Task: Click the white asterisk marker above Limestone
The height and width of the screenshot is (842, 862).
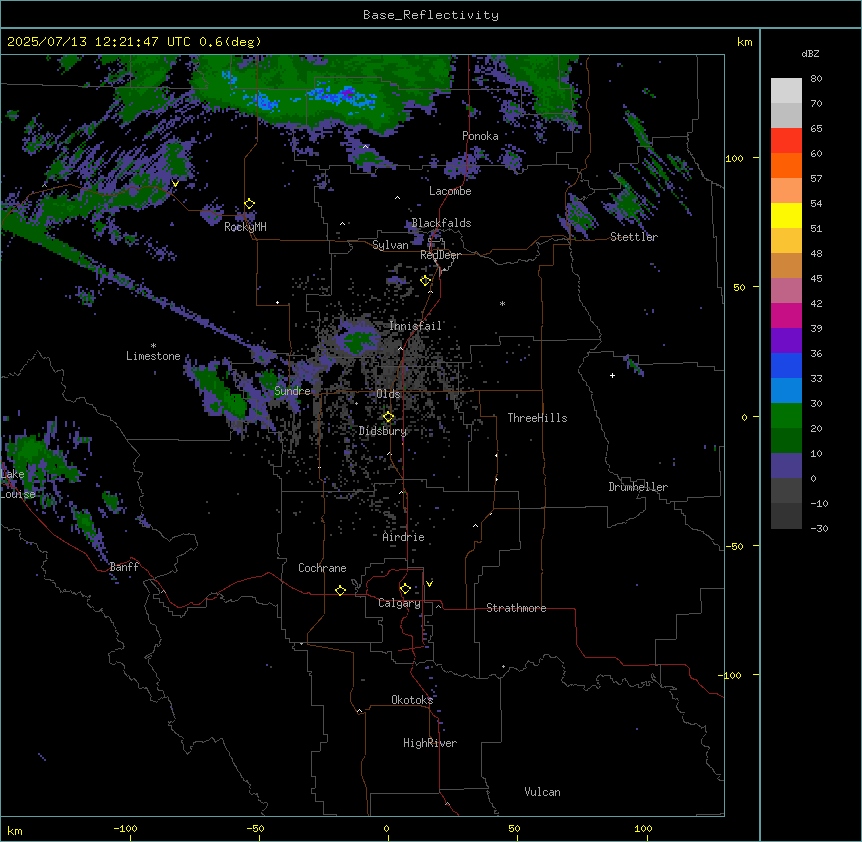Action: point(153,346)
